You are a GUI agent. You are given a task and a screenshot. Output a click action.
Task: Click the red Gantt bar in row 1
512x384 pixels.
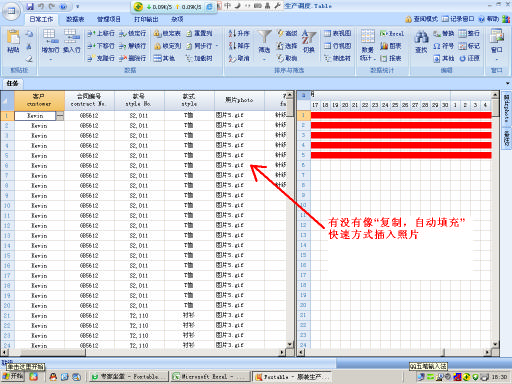click(401, 115)
